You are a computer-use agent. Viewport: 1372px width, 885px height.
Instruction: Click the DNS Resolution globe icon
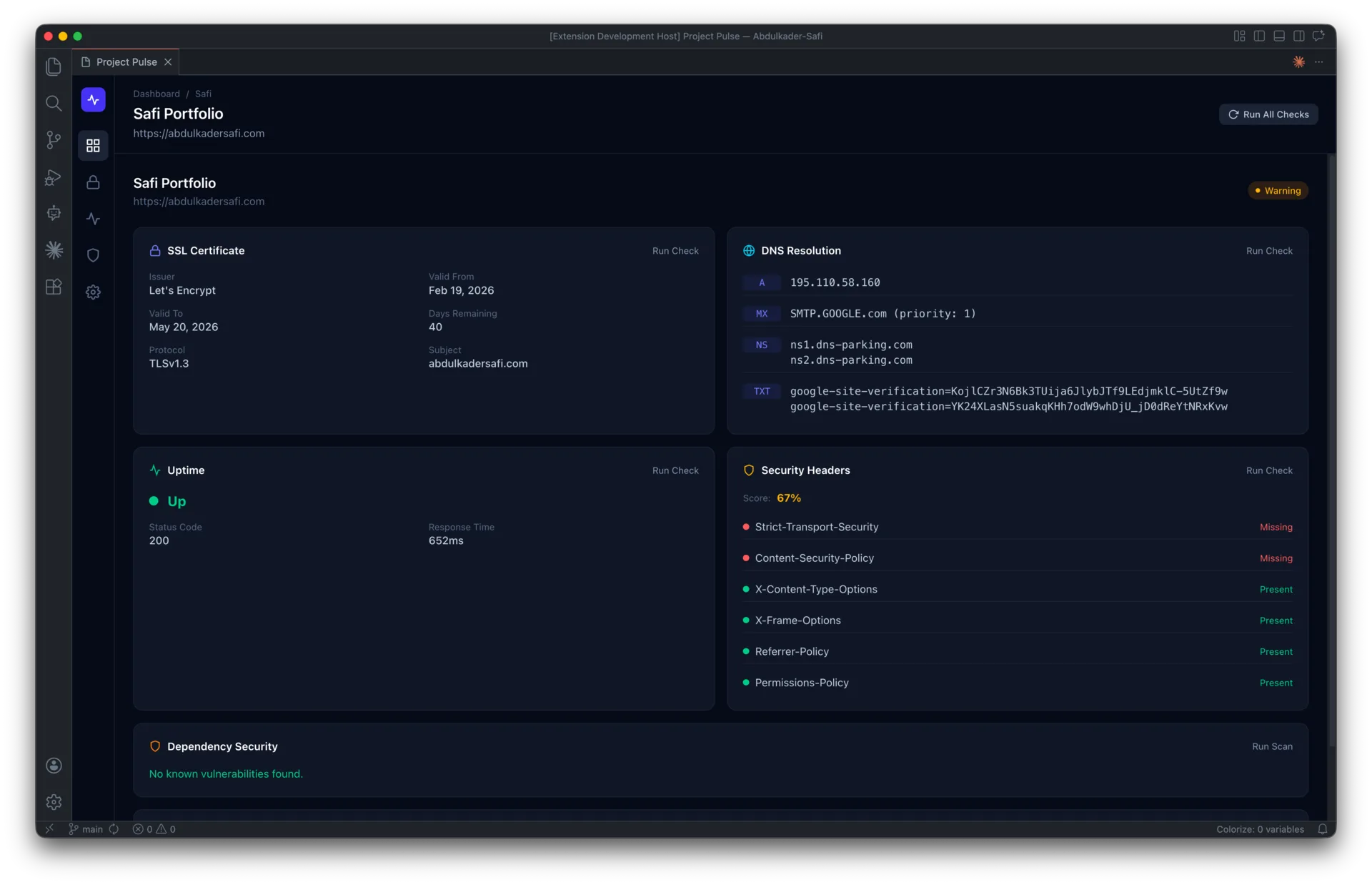749,251
